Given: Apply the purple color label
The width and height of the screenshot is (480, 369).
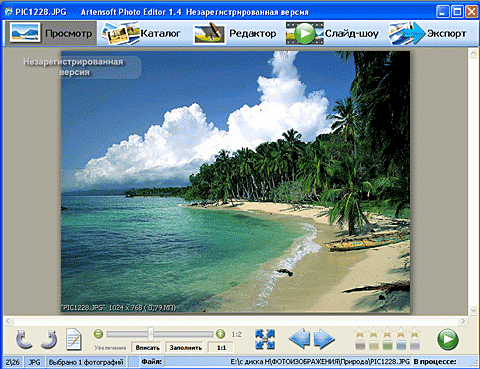Looking at the screenshot, I should (415, 345).
